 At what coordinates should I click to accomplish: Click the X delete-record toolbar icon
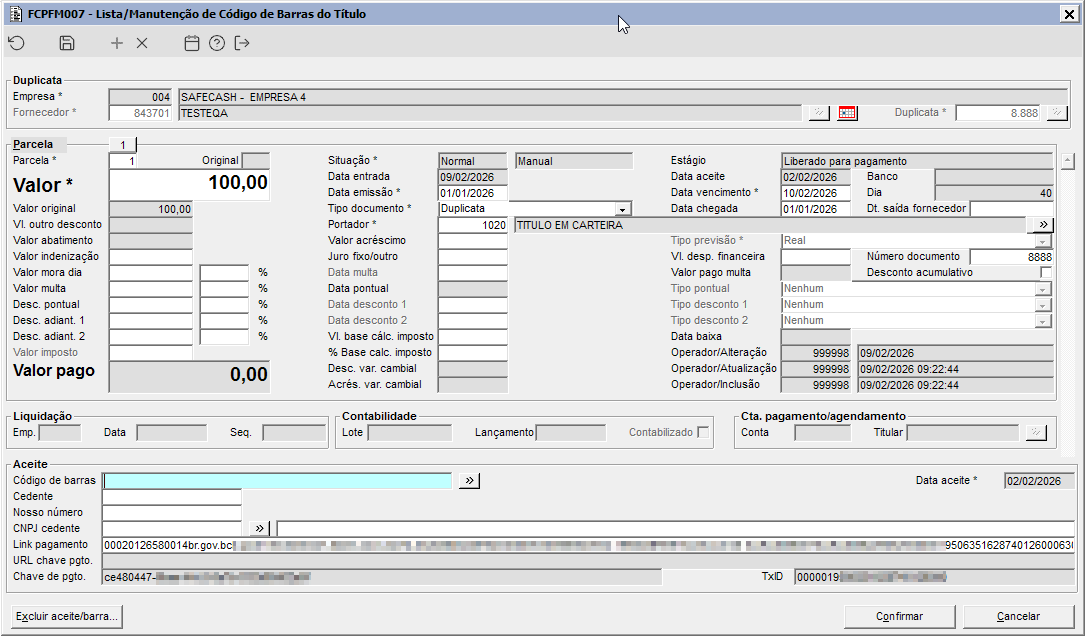pos(142,43)
